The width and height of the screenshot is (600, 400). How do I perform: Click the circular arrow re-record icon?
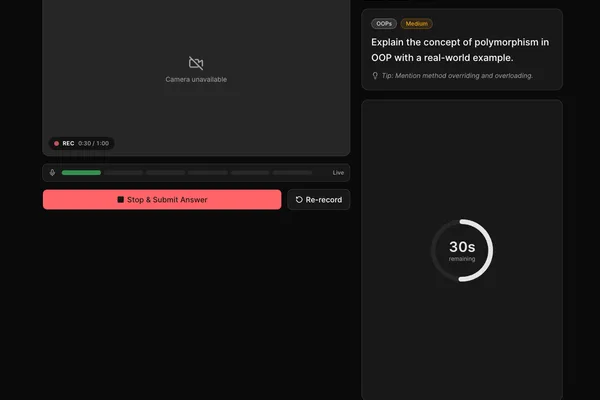pos(299,199)
